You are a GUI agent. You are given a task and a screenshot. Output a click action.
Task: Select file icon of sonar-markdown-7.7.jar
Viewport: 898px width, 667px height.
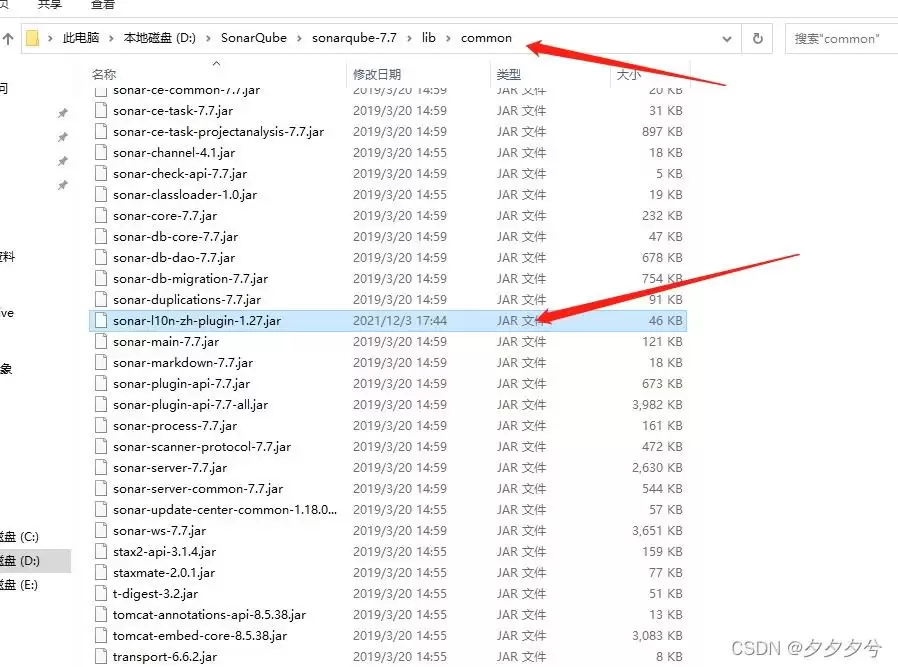click(x=101, y=362)
